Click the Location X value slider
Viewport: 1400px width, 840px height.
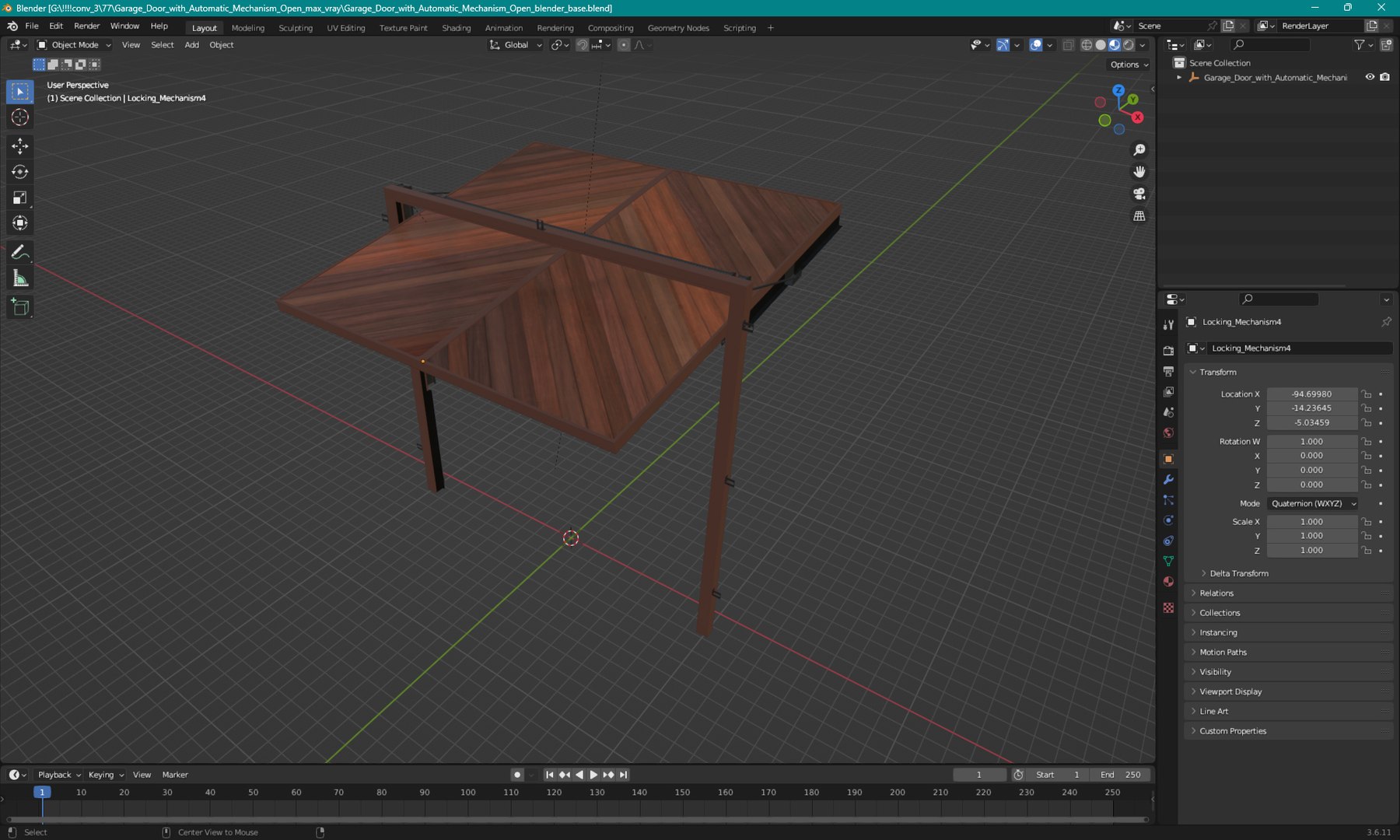[x=1312, y=394]
